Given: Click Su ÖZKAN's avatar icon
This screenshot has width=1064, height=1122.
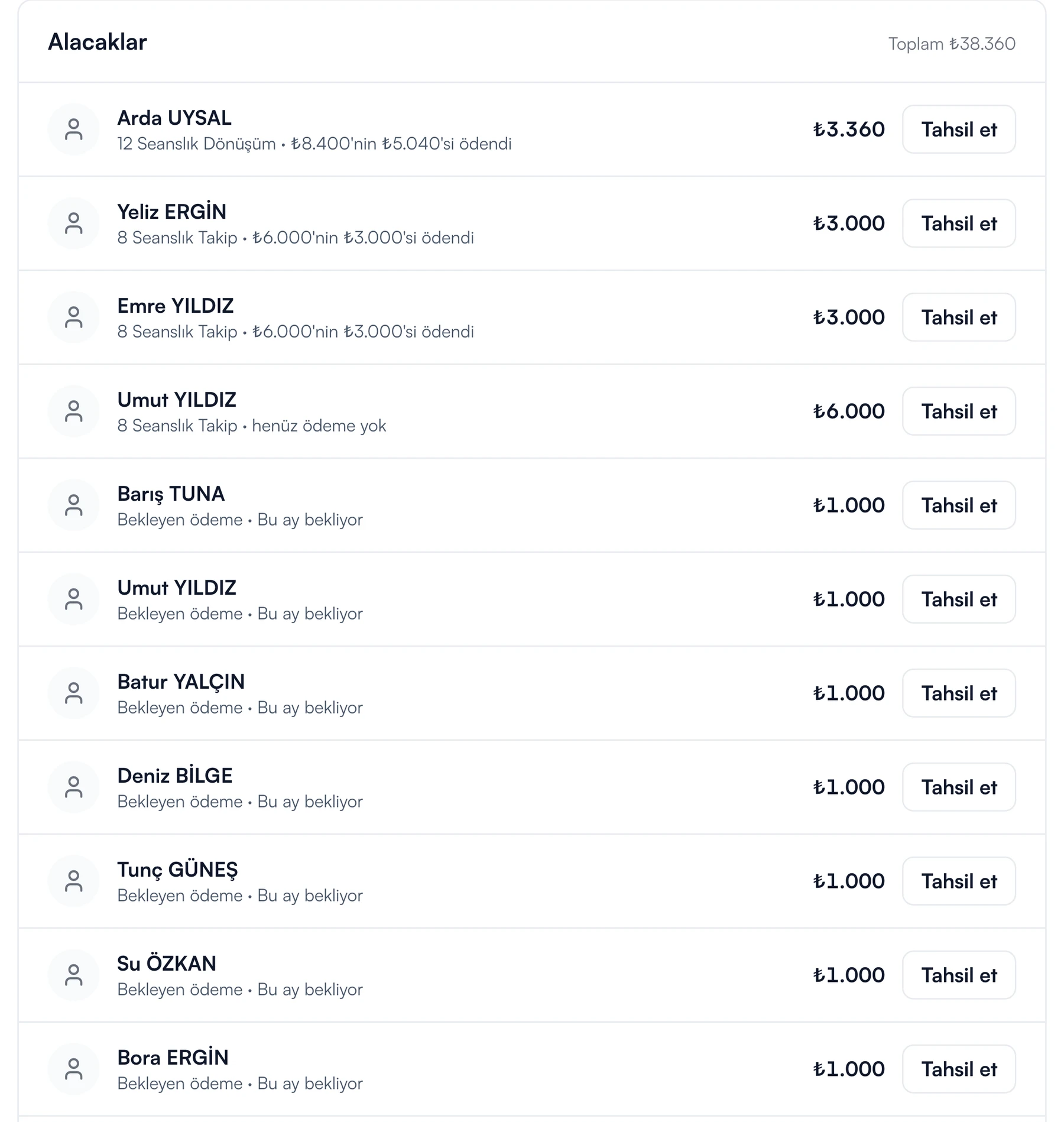Looking at the screenshot, I should [x=73, y=975].
